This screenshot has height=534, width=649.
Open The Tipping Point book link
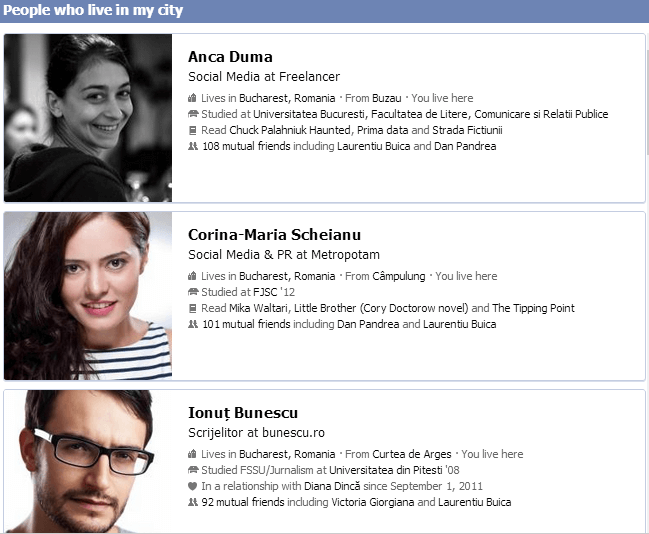pyautogui.click(x=534, y=308)
